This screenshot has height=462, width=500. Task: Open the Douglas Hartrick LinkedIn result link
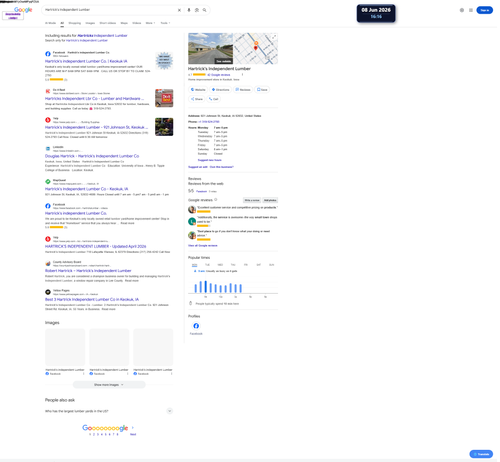(x=92, y=156)
